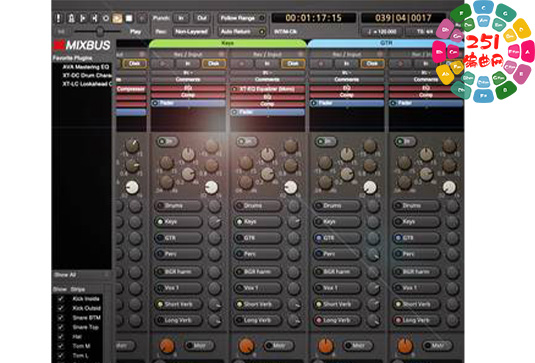Image resolution: width=535 pixels, height=363 pixels.
Task: Click the panic exclamation-mark icon in the transport bar
Action: click(59, 18)
